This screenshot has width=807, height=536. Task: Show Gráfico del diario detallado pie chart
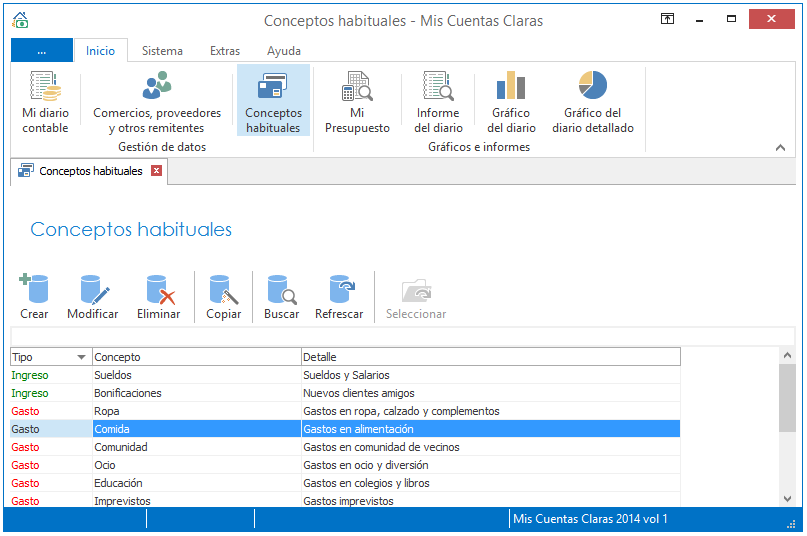click(x=592, y=101)
